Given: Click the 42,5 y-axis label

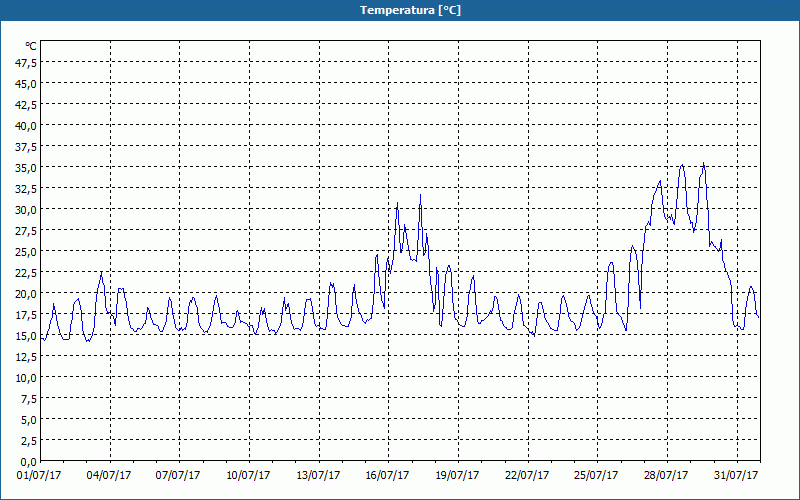Looking at the screenshot, I should tap(27, 105).
